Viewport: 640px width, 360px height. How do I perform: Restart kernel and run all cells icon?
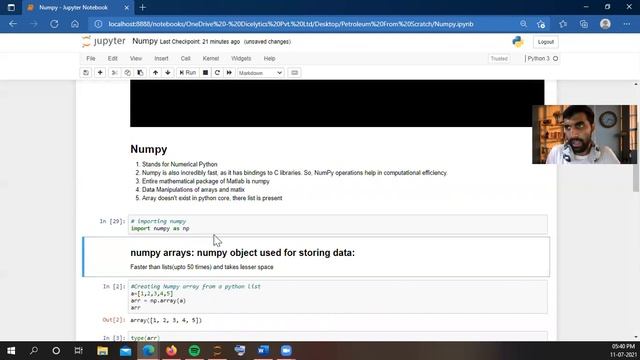tap(229, 73)
